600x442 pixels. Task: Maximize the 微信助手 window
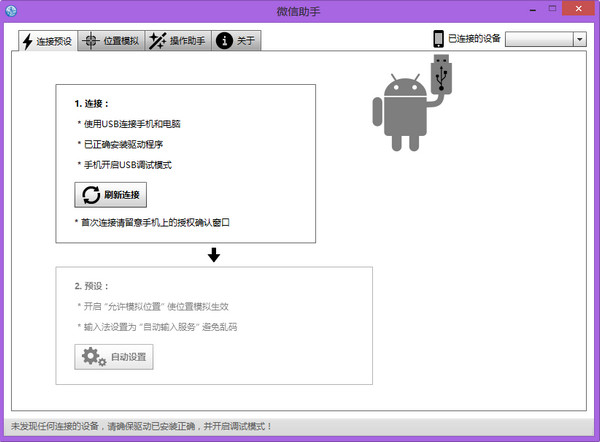(x=553, y=9)
